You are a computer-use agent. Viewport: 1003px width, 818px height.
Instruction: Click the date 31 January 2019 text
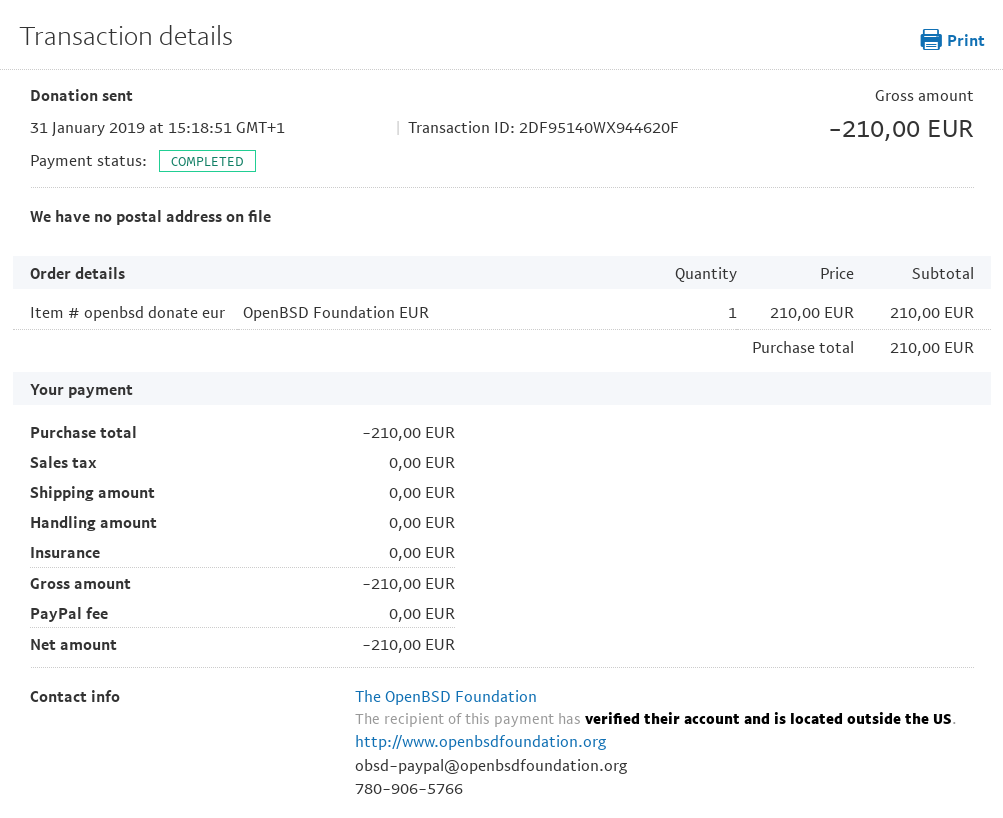(87, 128)
